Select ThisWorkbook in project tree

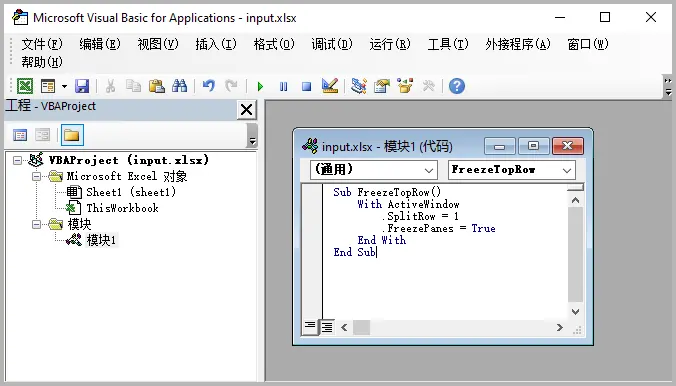pos(122,208)
